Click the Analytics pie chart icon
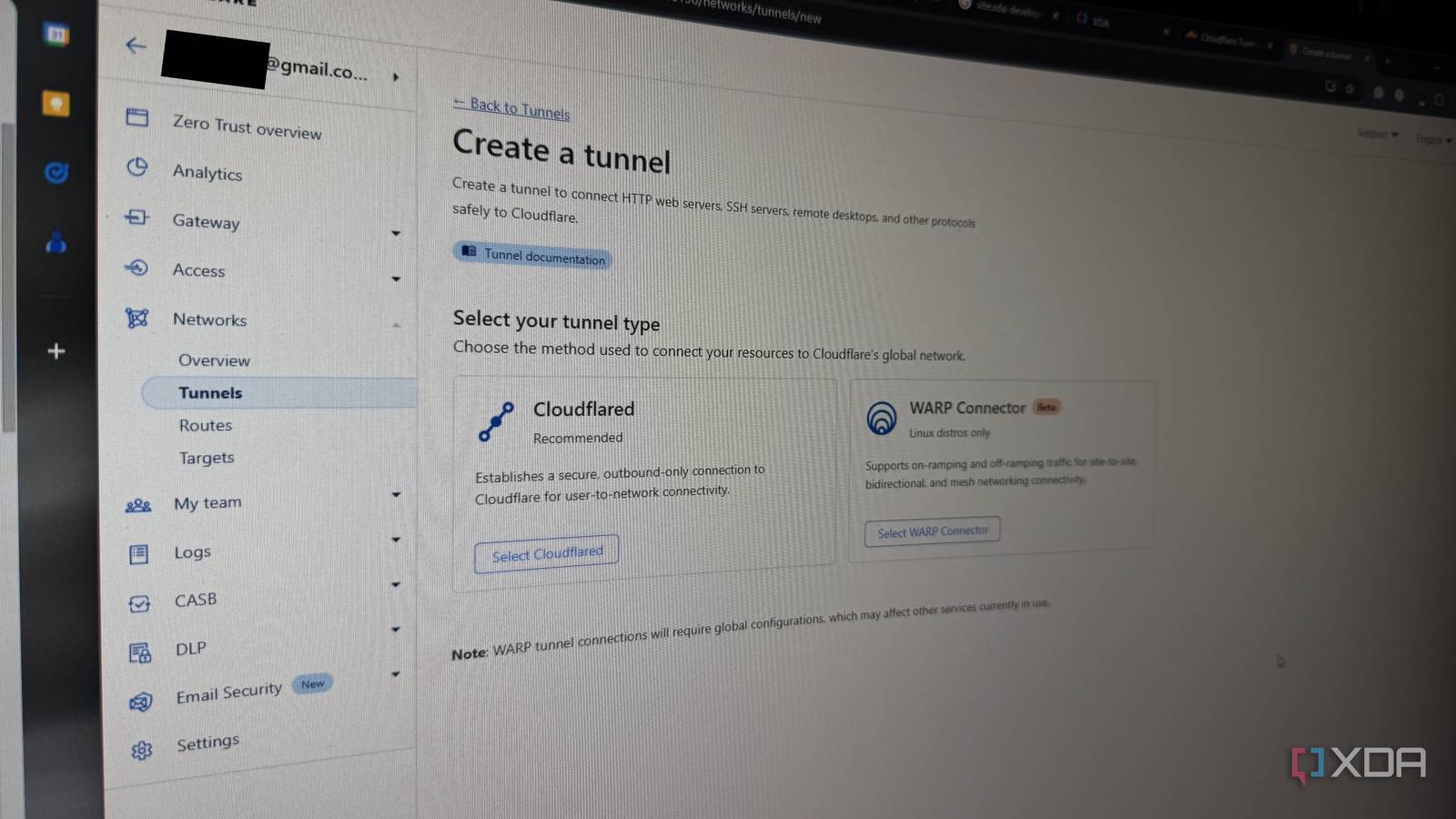 [137, 167]
